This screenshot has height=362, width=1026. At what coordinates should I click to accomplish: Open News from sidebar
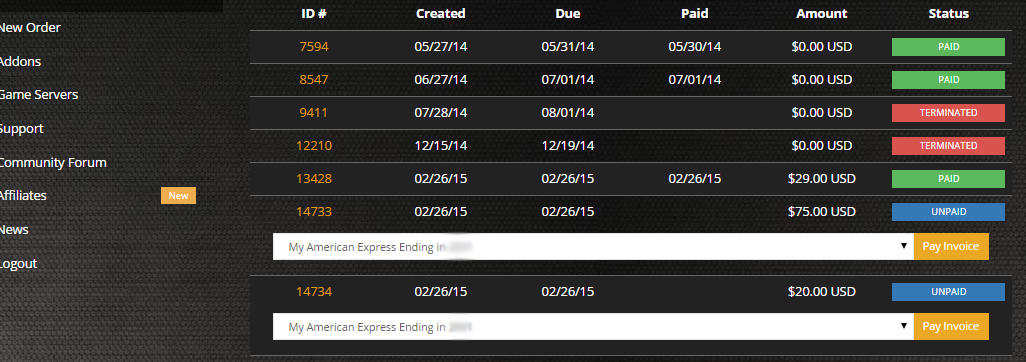click(14, 230)
